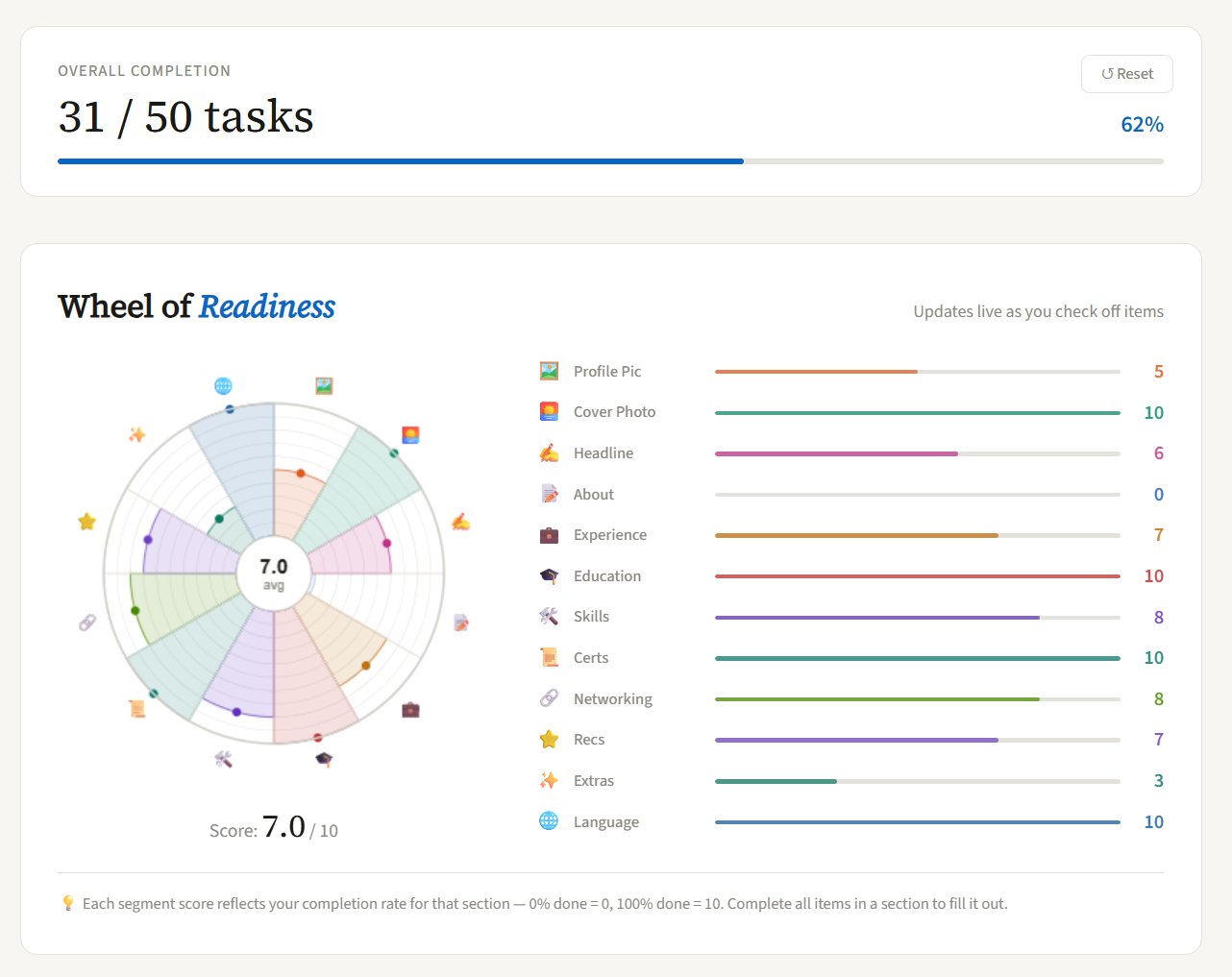
Task: Click the Headline score value 6
Action: (1158, 453)
